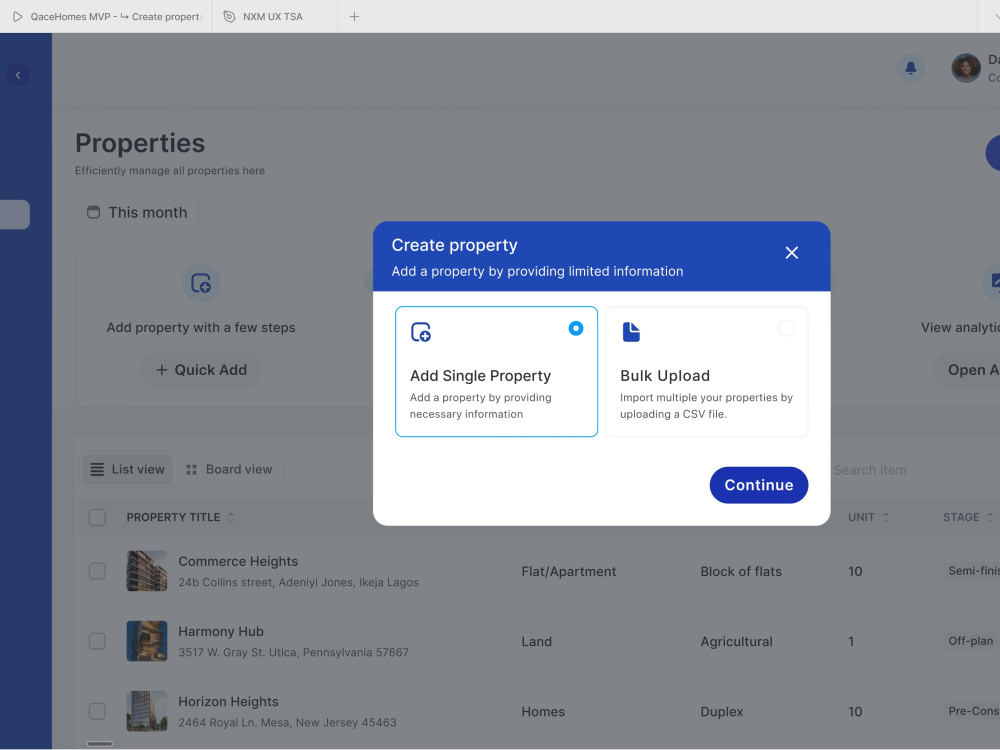Click the Search item field
1000x750 pixels.
914,470
